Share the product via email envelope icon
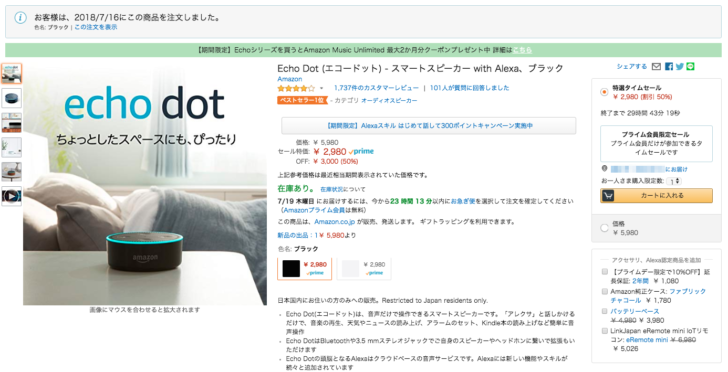 [x=656, y=67]
